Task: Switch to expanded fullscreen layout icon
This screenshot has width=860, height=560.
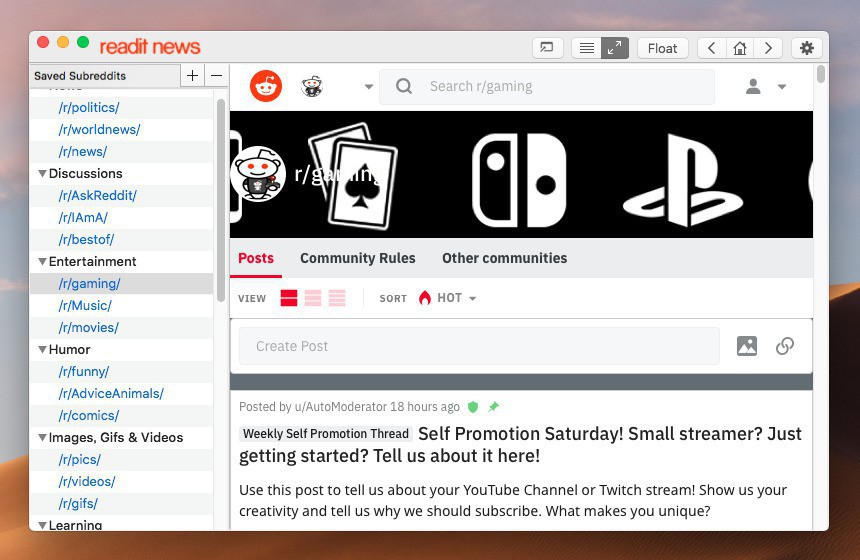Action: point(615,48)
